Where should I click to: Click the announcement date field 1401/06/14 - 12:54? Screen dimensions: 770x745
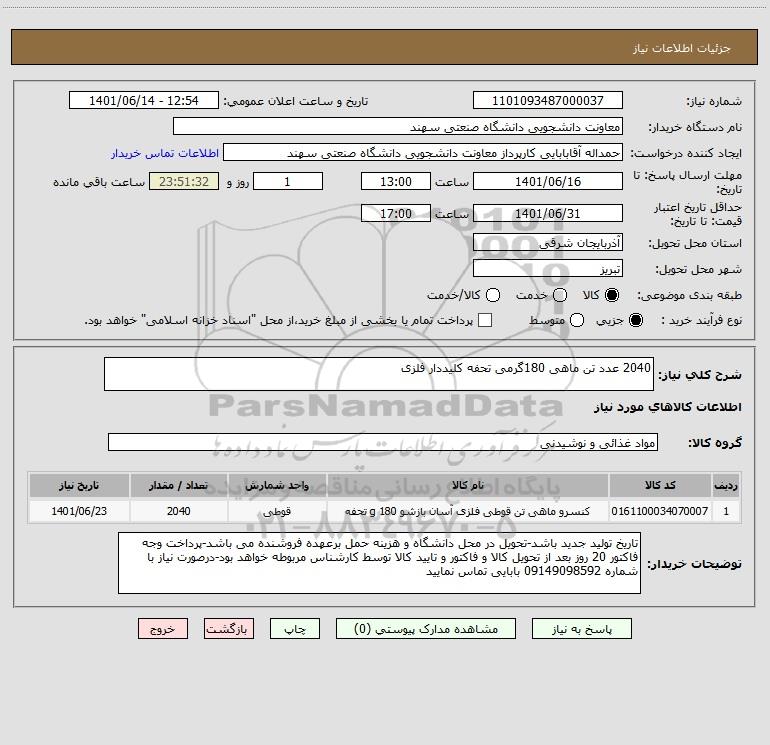(143, 100)
